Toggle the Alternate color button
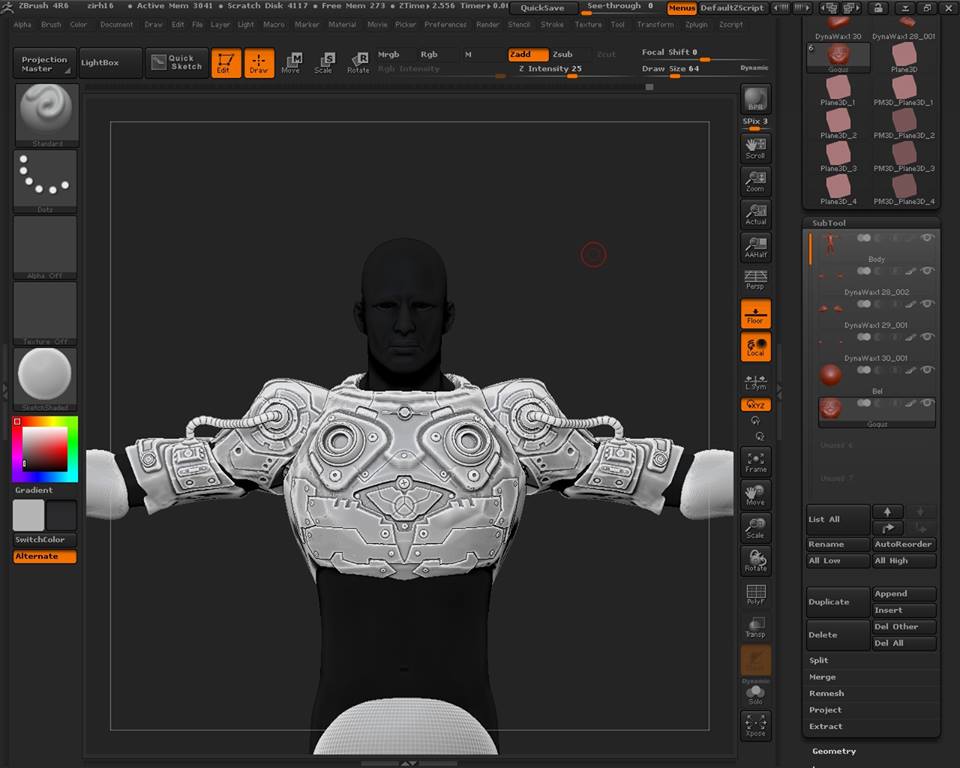960x768 pixels. coord(45,556)
